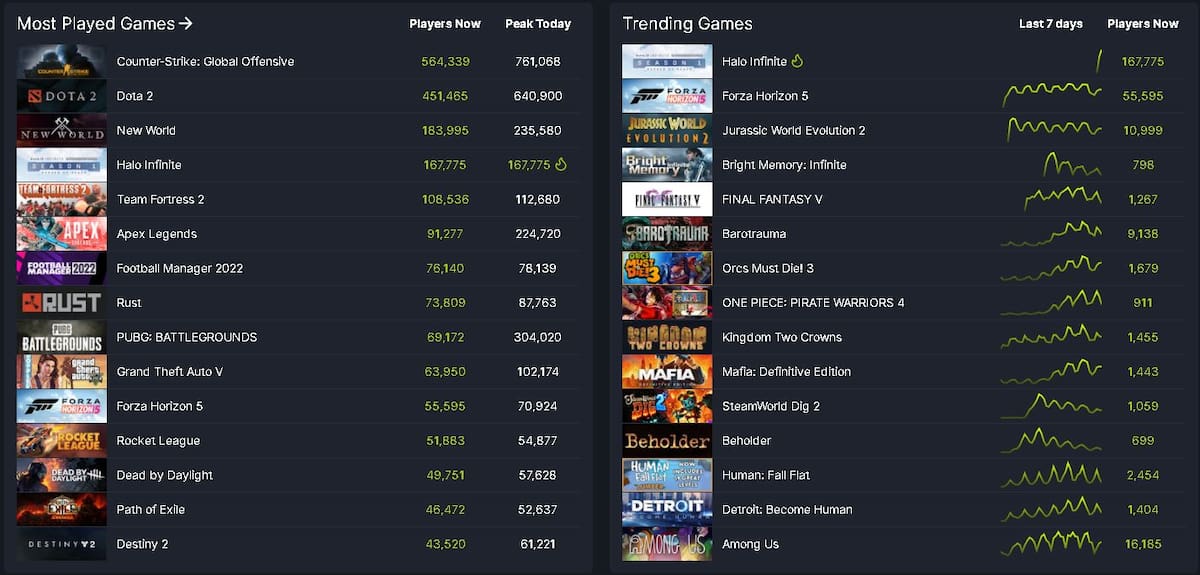Click the Grand Theft Auto V thumbnail
Image resolution: width=1200 pixels, height=575 pixels.
61,372
